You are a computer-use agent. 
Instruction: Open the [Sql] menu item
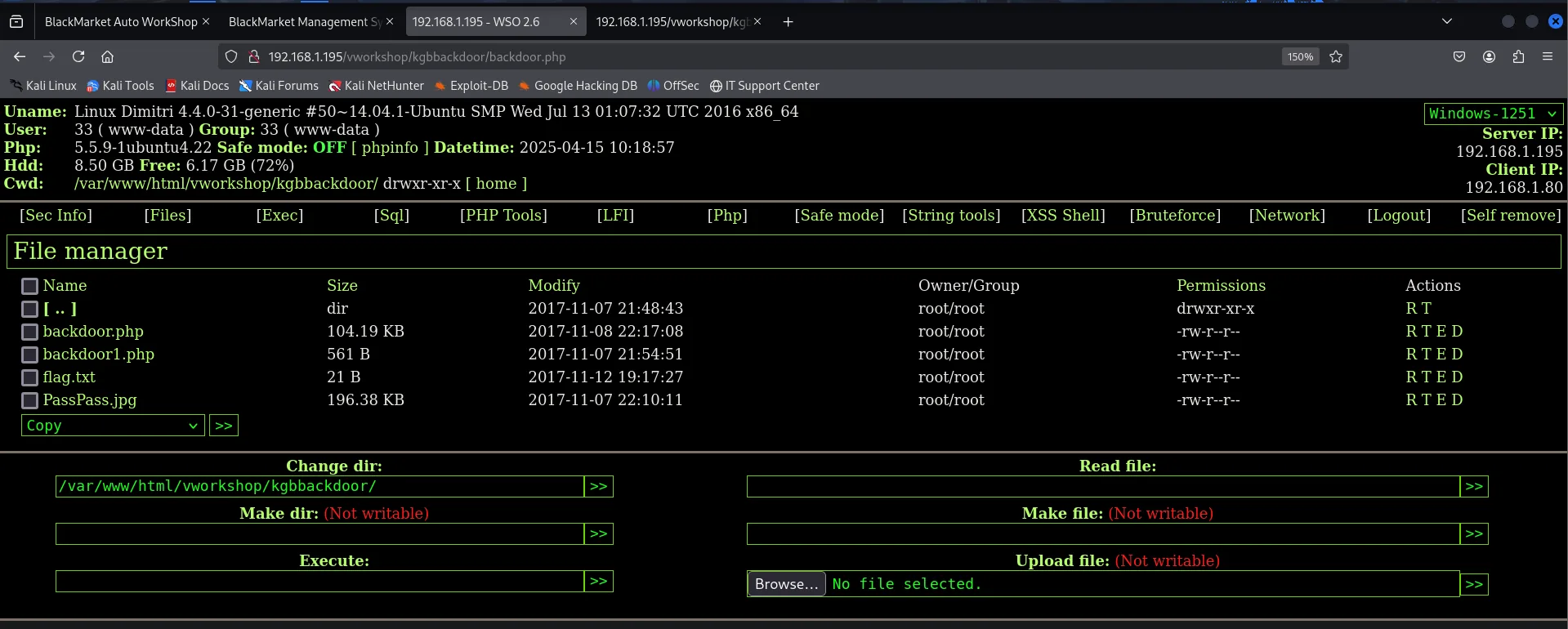point(391,215)
